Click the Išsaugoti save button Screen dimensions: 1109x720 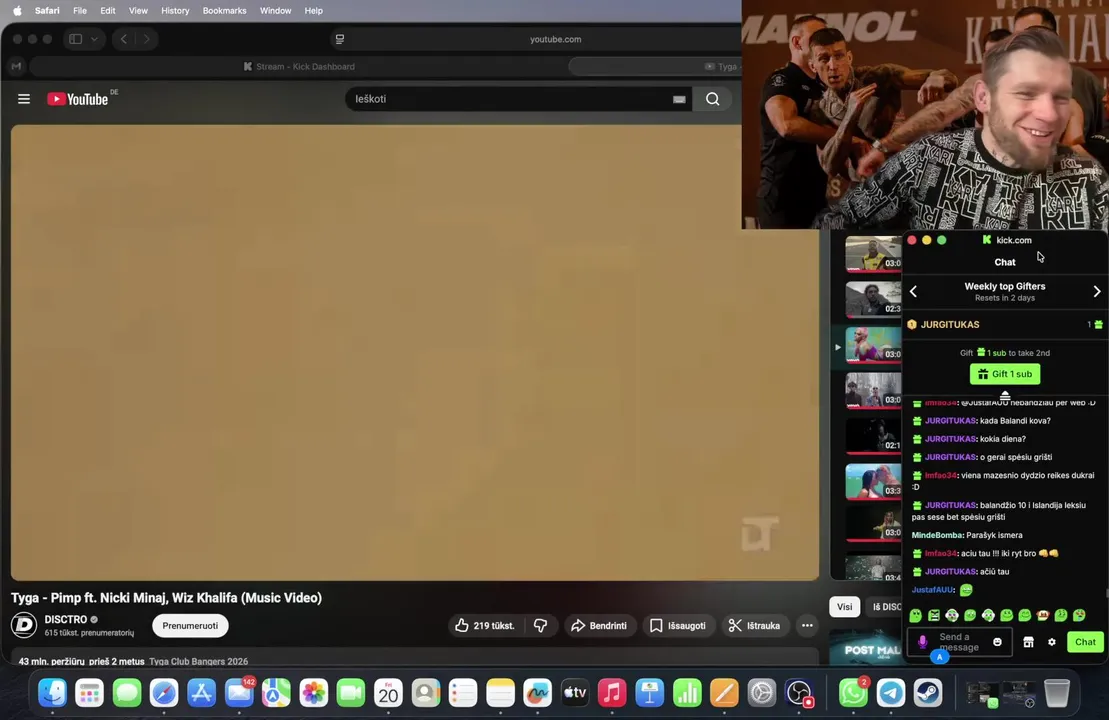(678, 625)
